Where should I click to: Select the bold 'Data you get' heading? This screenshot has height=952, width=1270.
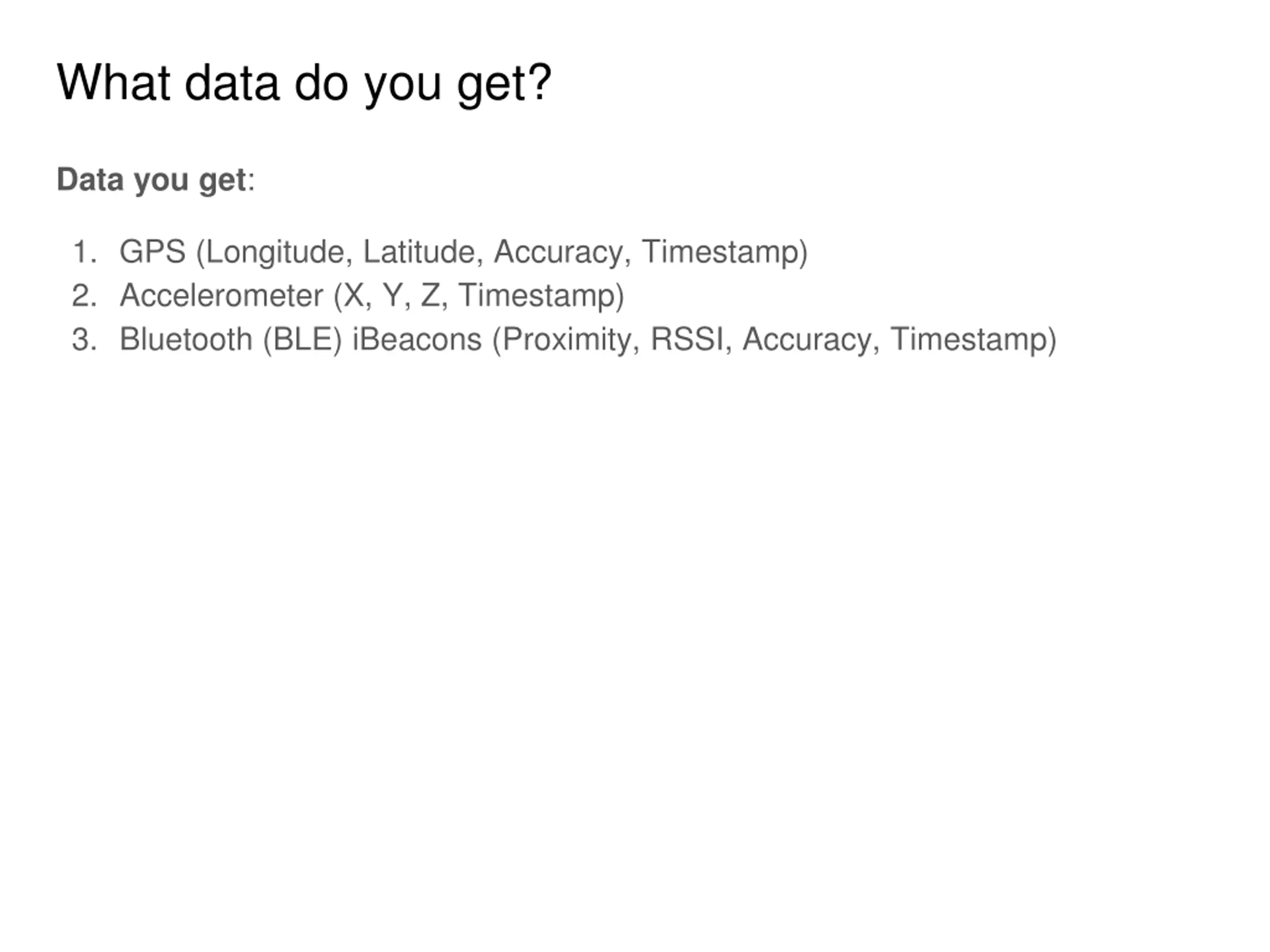point(152,180)
